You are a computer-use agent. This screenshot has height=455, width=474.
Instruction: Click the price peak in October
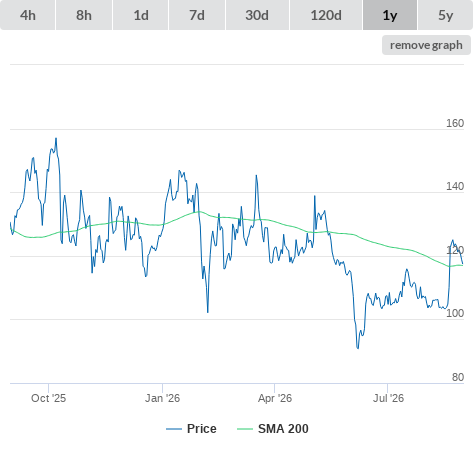pyautogui.click(x=56, y=138)
